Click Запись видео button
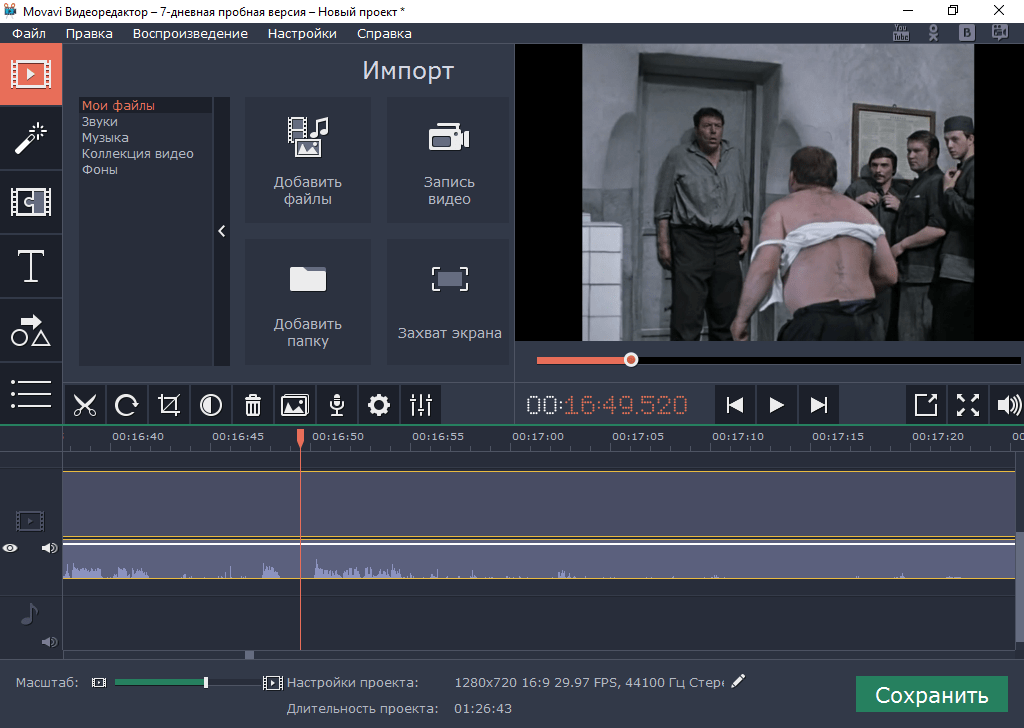The width and height of the screenshot is (1024, 728). coord(449,160)
